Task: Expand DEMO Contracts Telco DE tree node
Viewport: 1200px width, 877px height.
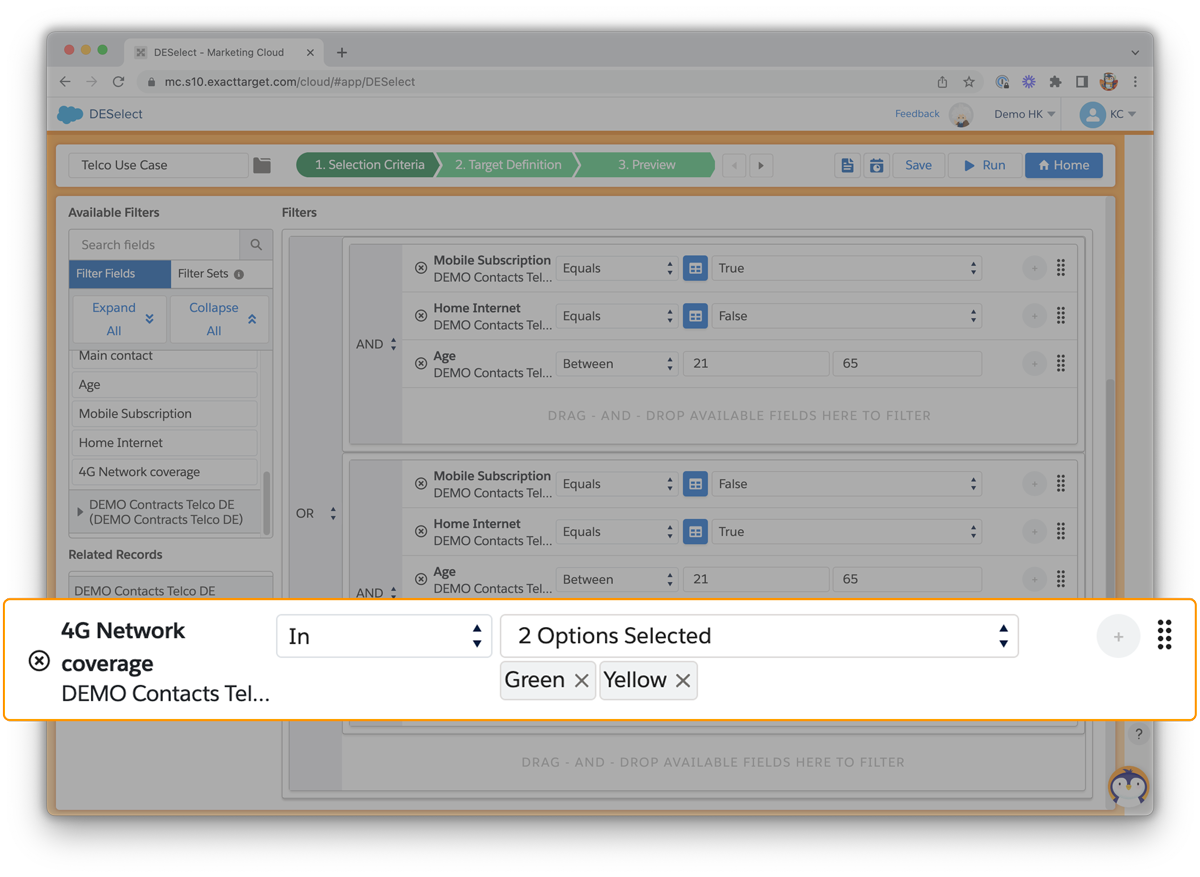Action: coord(81,512)
